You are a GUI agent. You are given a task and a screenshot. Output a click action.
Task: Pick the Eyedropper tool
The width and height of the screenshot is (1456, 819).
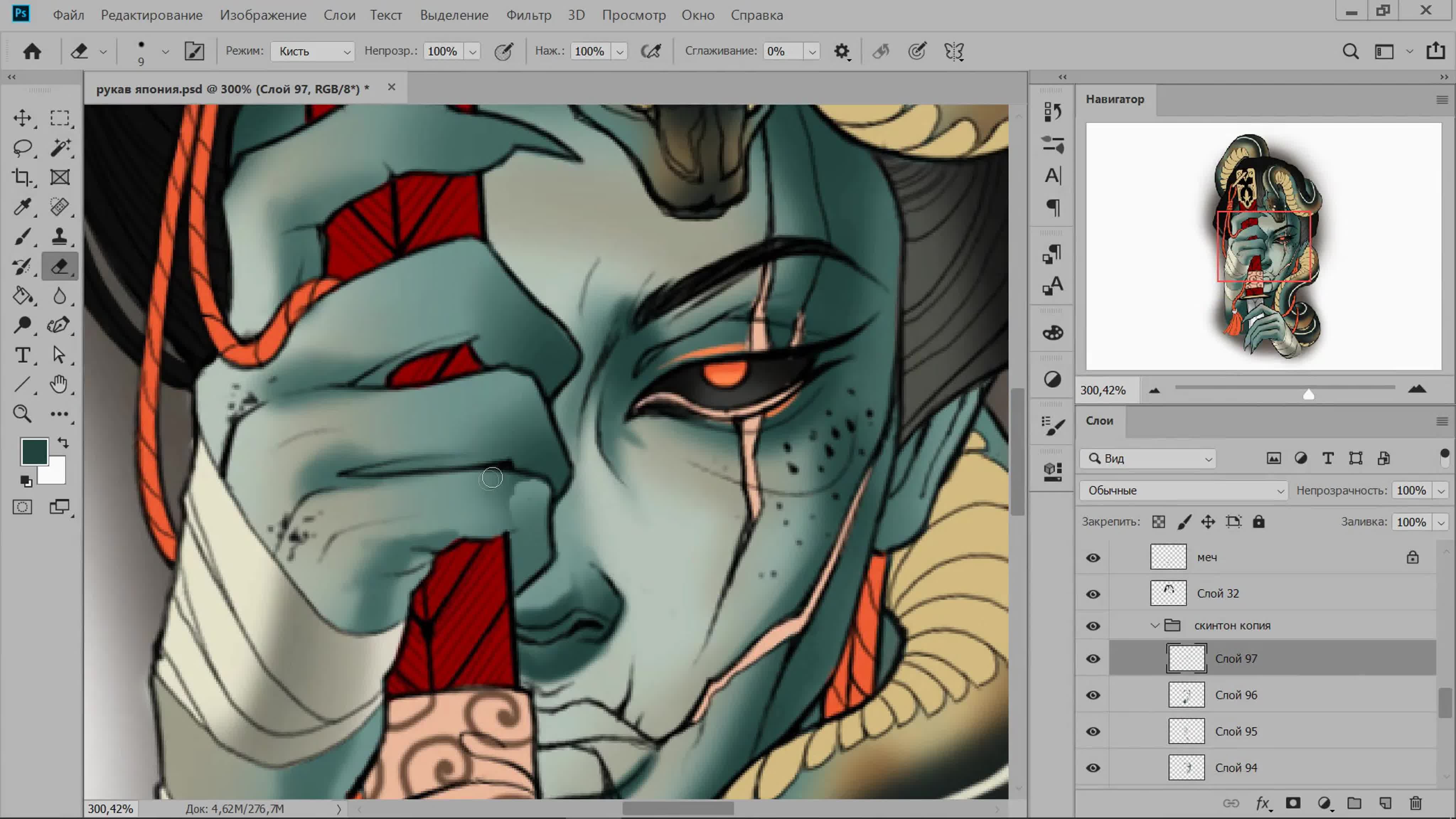(x=23, y=207)
